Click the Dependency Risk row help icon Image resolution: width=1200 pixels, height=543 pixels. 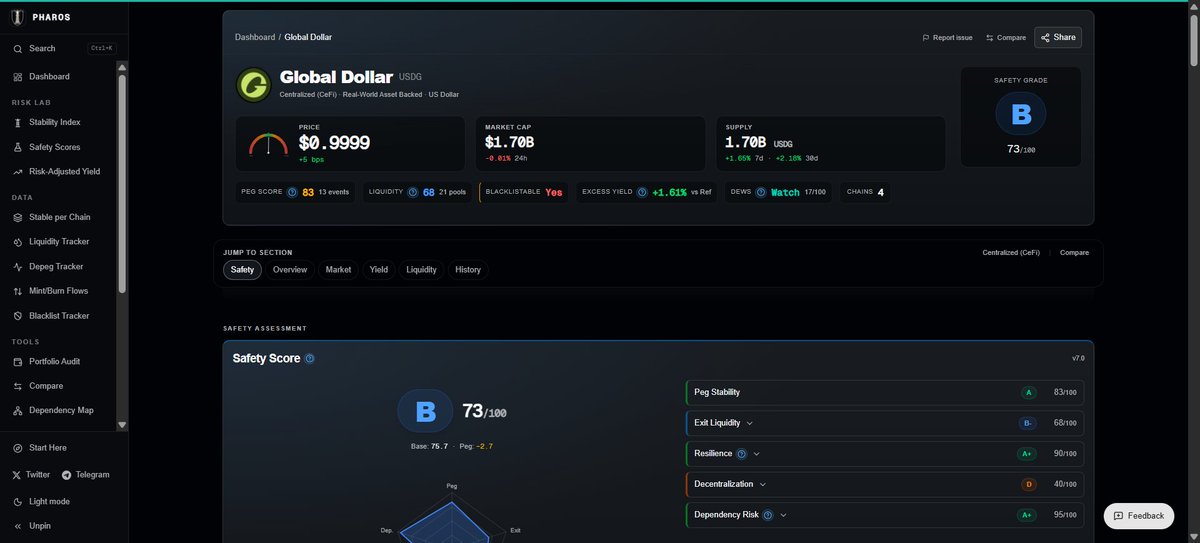767,516
